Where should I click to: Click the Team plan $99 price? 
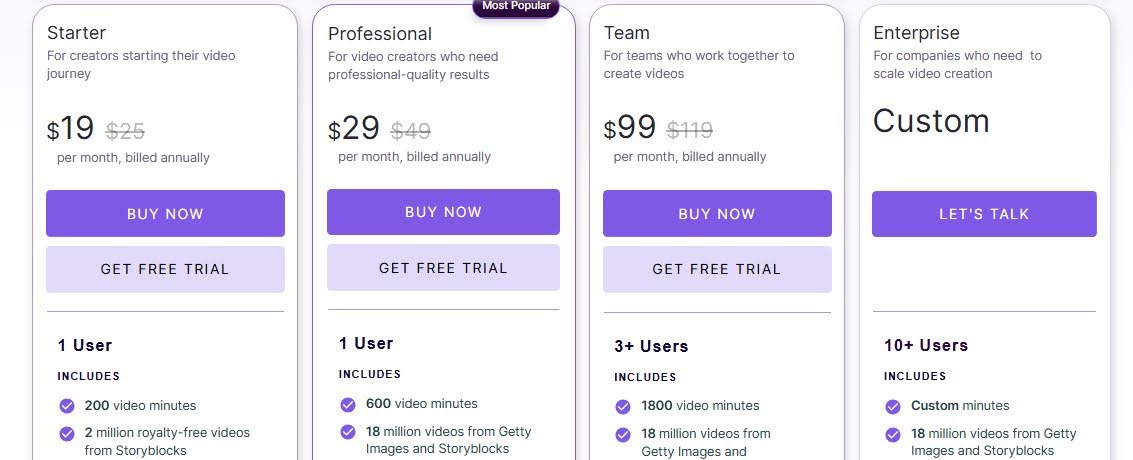(631, 128)
